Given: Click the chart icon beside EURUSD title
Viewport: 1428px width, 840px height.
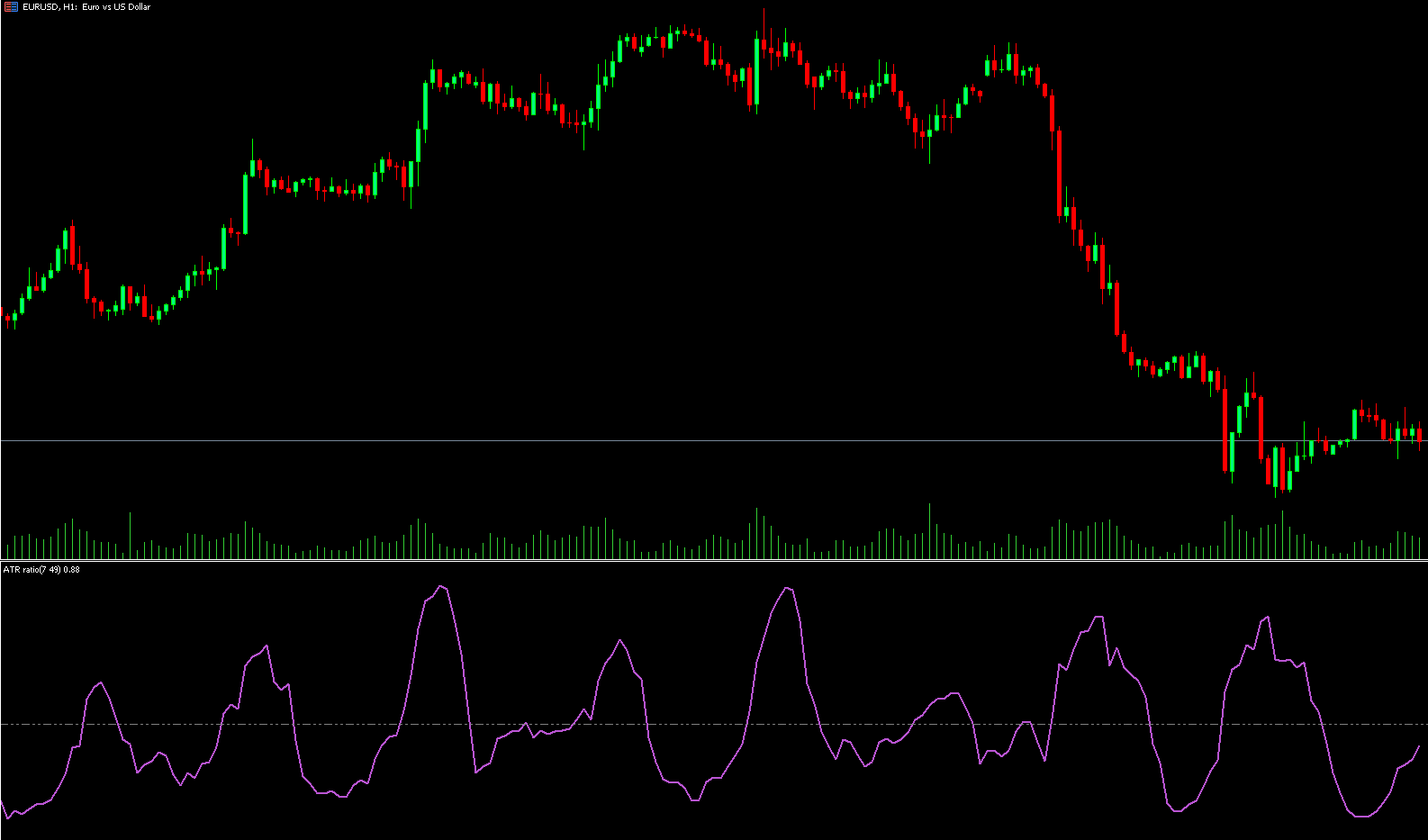Looking at the screenshot, I should click(x=10, y=7).
